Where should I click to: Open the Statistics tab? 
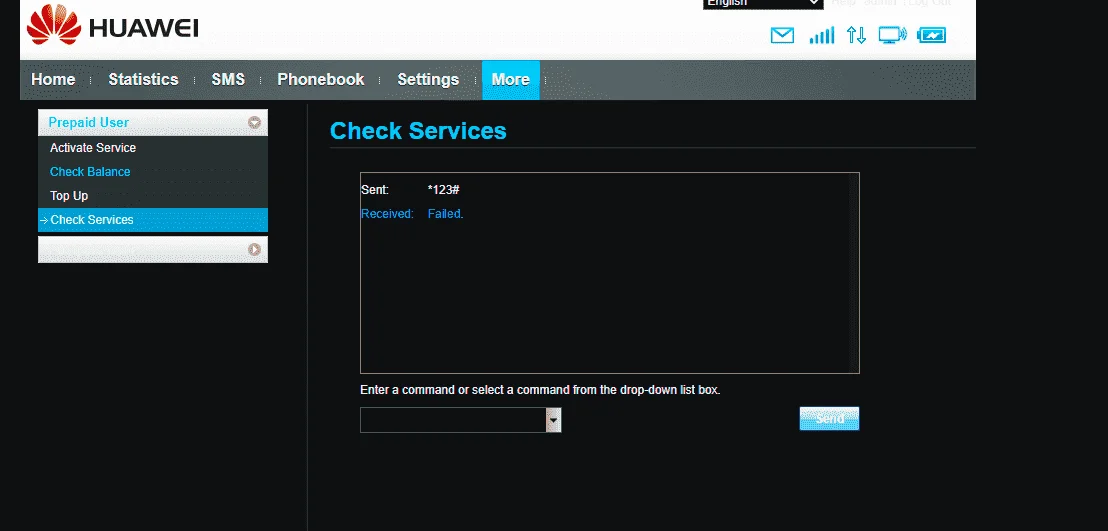[143, 80]
